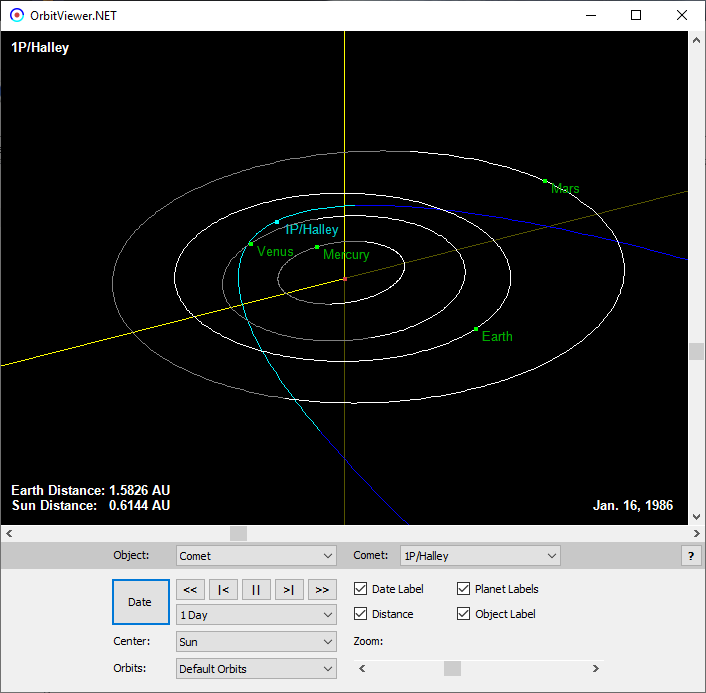Viewport: 706px width, 693px height.
Task: Expand the Orbits dropdown showing Default Orbits
Action: (256, 669)
